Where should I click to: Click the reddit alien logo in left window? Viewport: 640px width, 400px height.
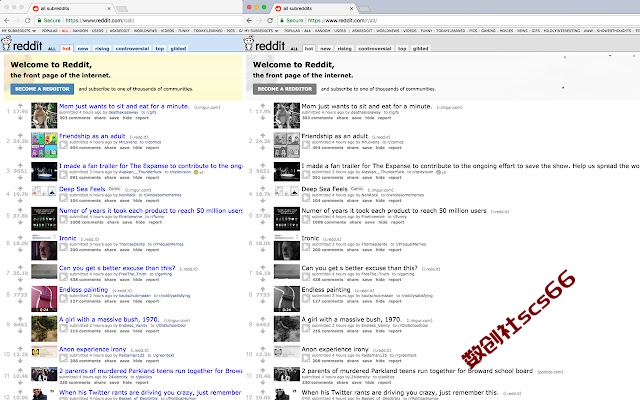[x=6, y=43]
